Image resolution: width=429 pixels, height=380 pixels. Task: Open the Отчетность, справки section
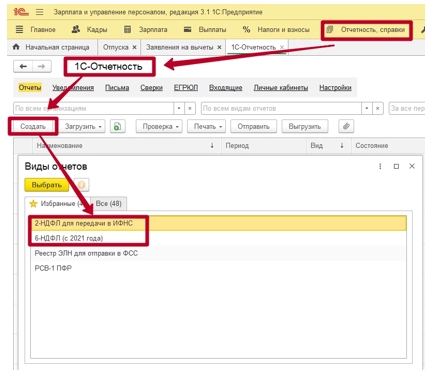point(366,30)
